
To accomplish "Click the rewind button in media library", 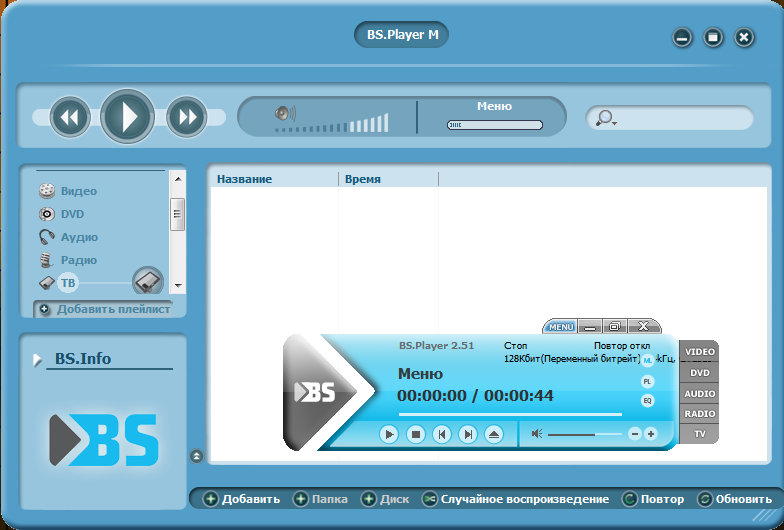I will click(x=70, y=117).
